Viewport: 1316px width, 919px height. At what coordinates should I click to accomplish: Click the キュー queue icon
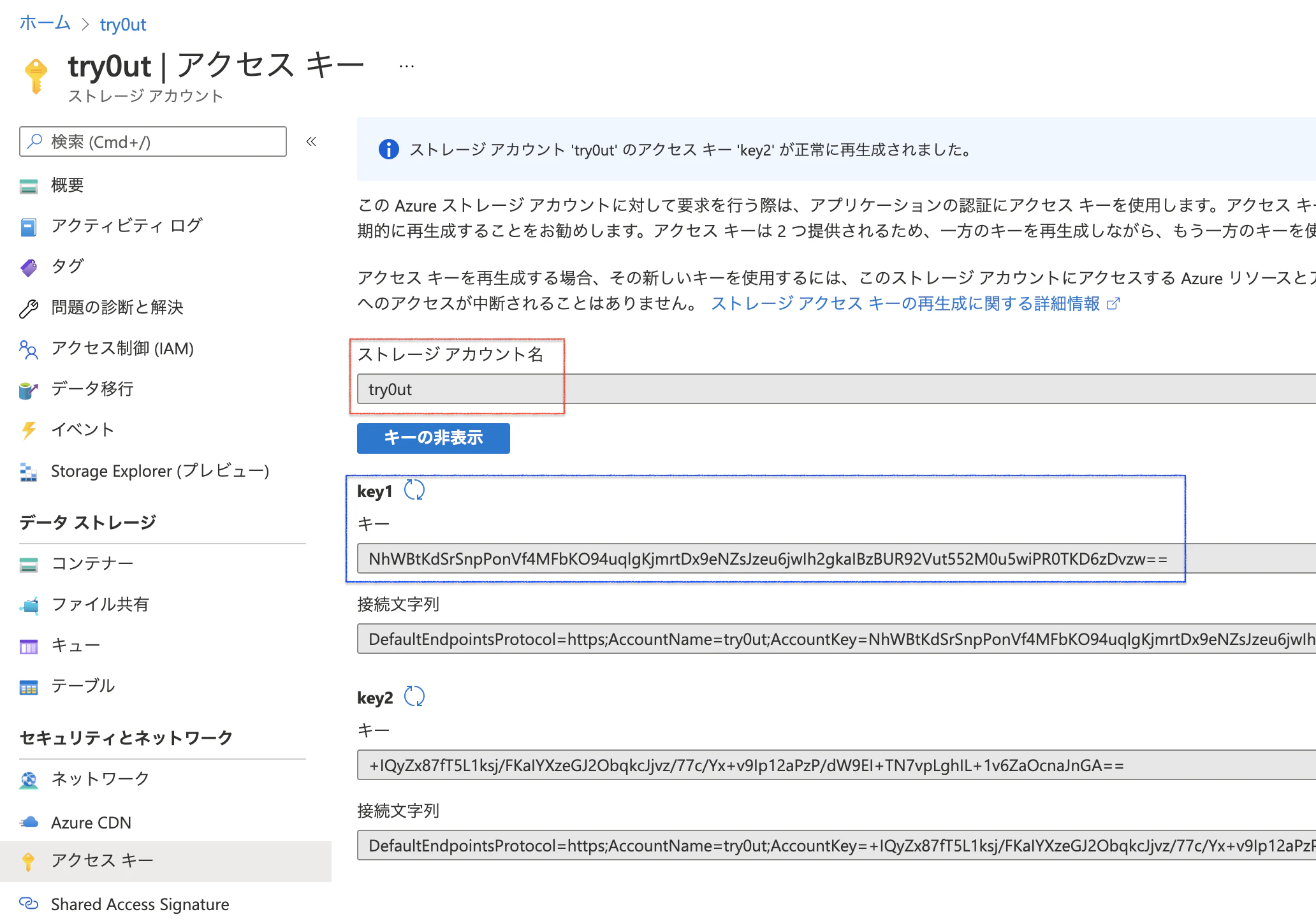tap(29, 647)
